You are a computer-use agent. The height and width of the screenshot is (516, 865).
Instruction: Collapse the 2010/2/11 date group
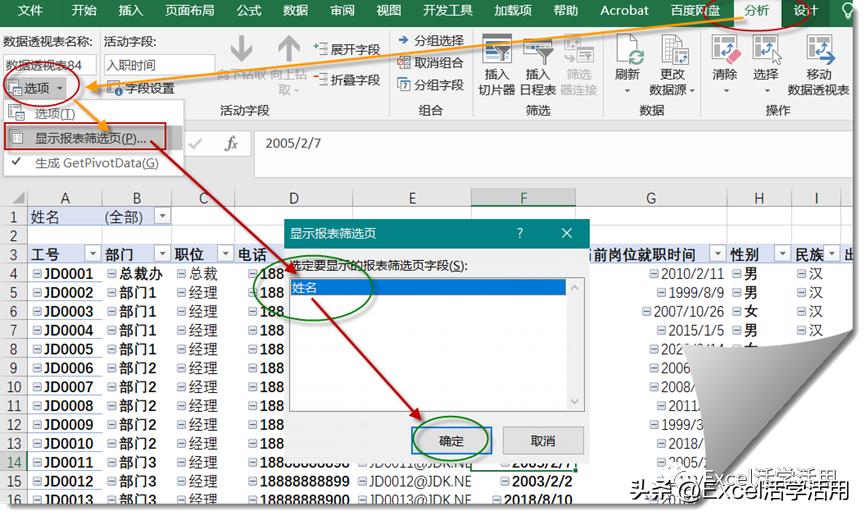click(x=654, y=274)
